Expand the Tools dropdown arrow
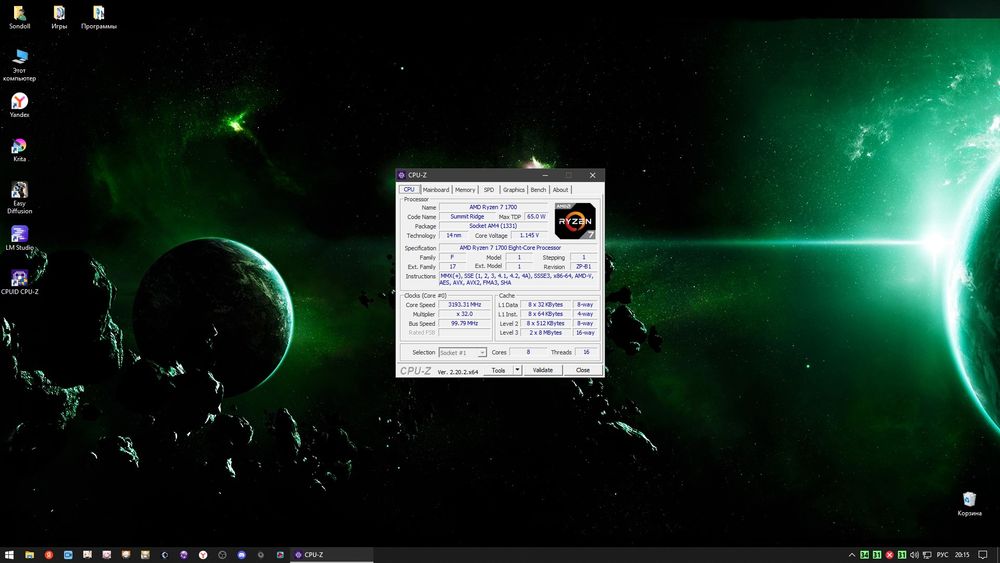This screenshot has height=563, width=1000. coord(517,370)
